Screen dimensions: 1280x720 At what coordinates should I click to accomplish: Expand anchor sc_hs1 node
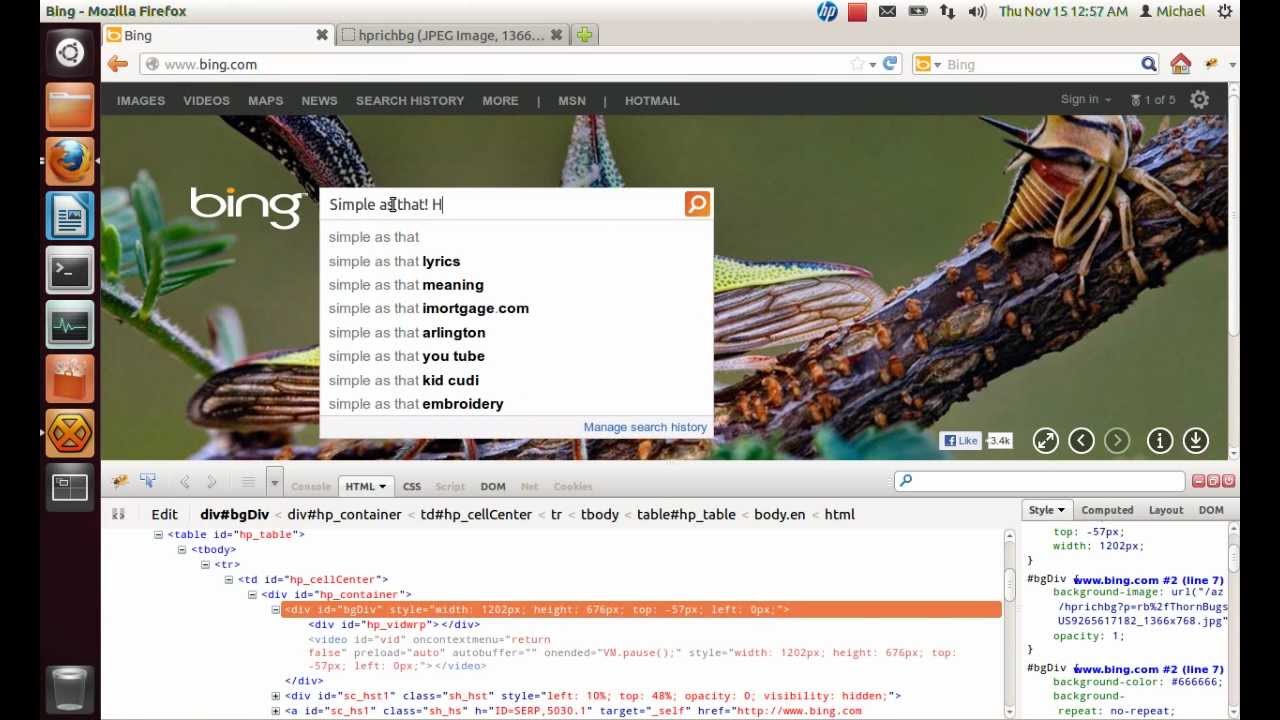coord(276,710)
